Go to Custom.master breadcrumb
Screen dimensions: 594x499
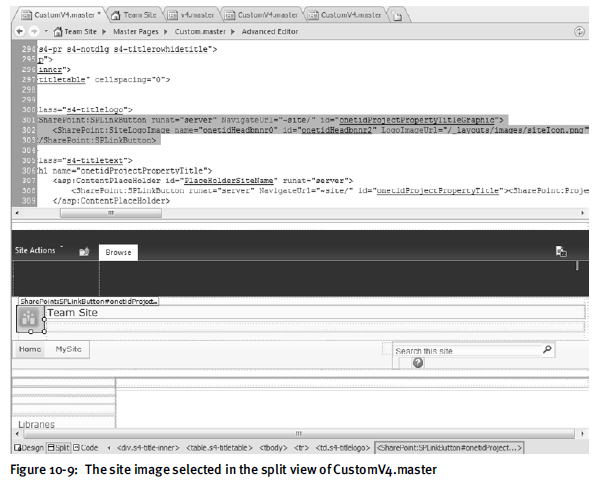(x=200, y=32)
